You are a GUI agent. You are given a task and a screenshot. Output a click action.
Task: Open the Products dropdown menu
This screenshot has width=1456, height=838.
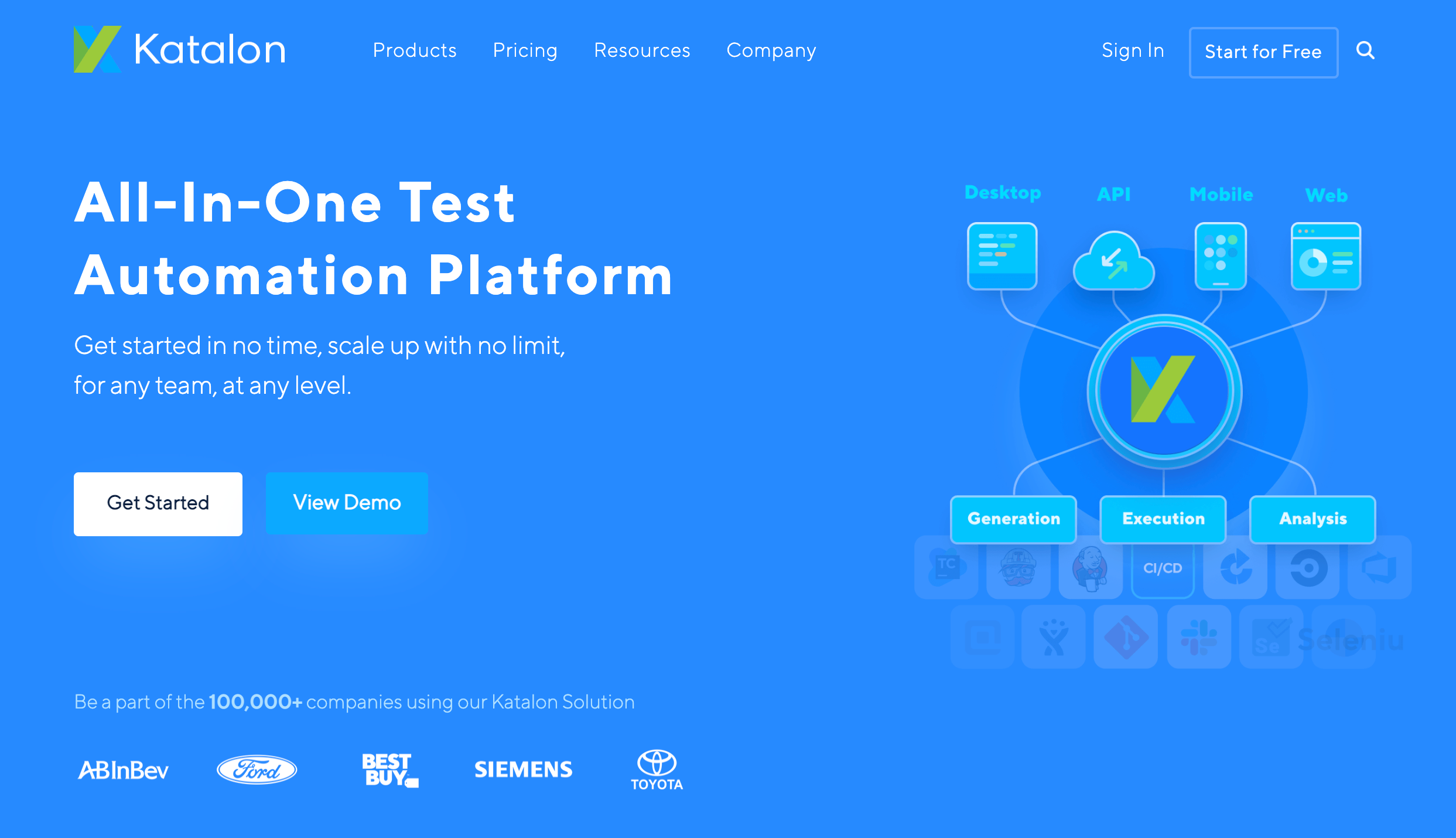pyautogui.click(x=414, y=51)
